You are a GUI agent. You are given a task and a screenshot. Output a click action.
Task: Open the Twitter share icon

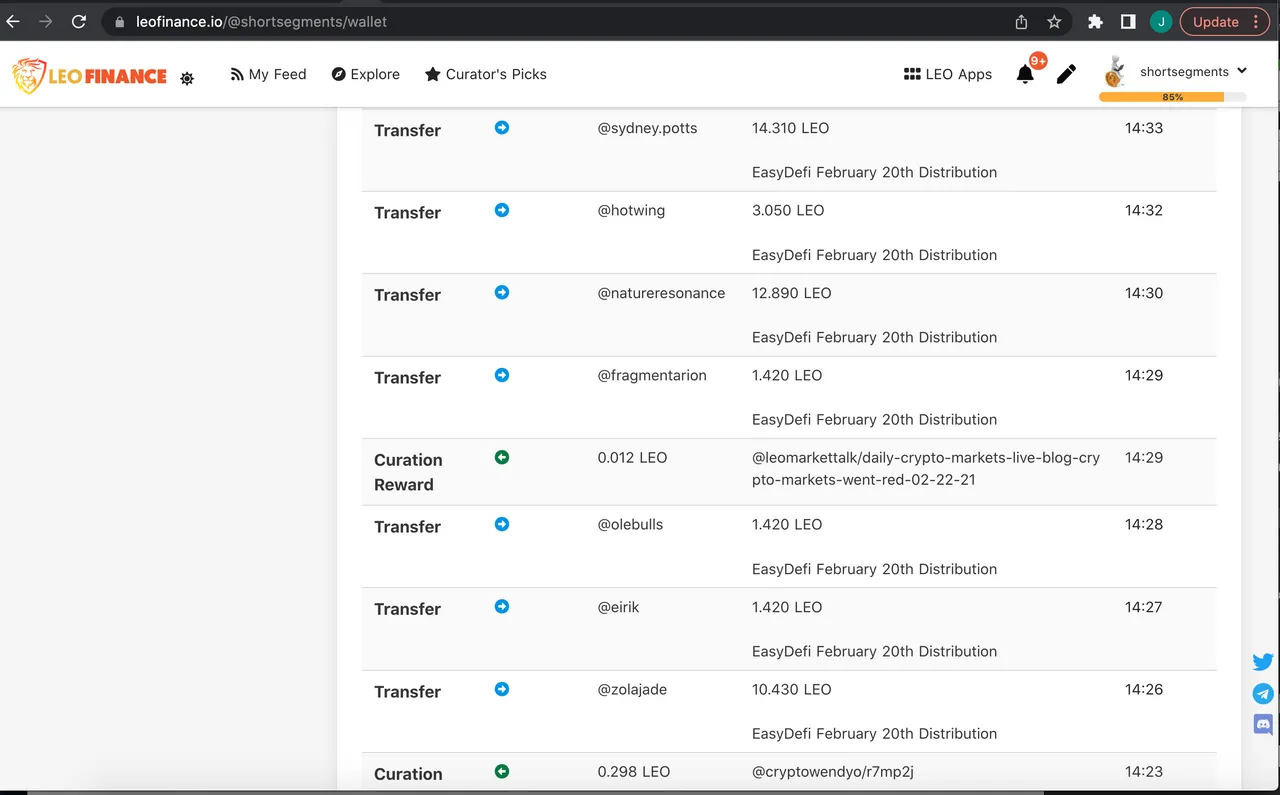click(1263, 662)
